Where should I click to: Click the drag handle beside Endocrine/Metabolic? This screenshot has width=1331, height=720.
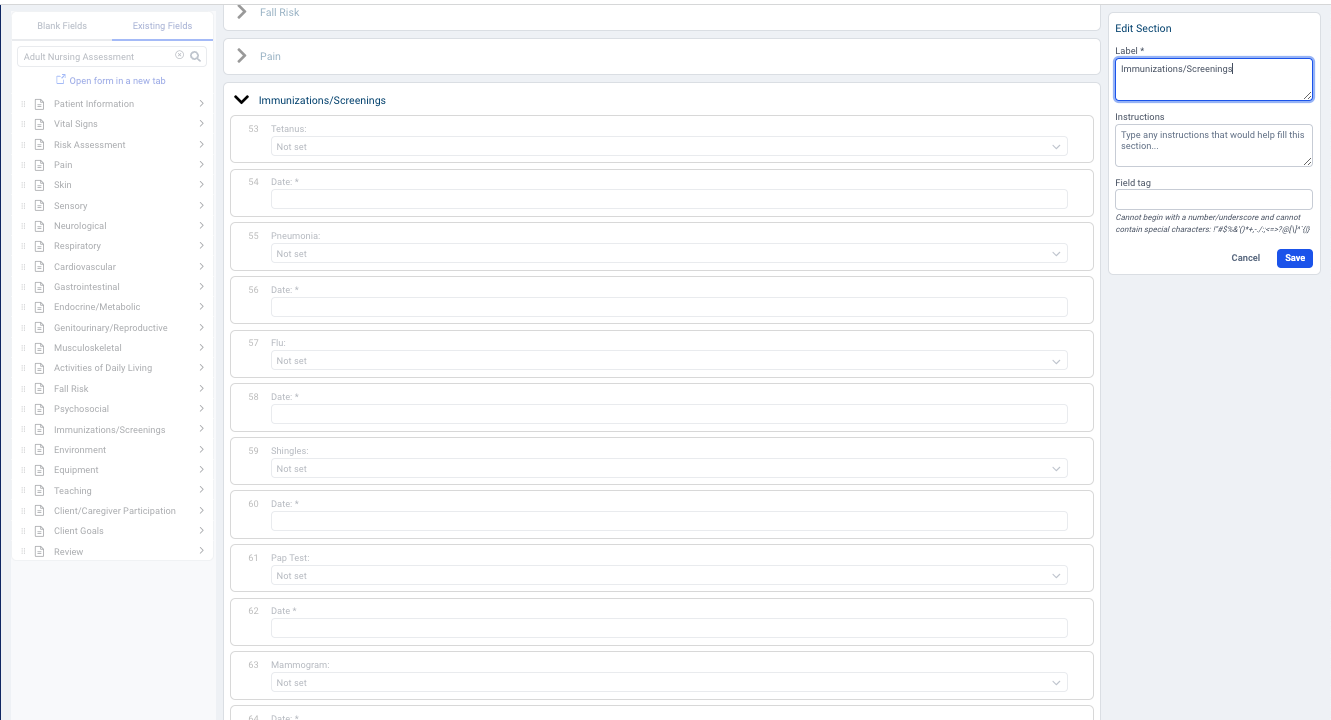click(x=23, y=307)
